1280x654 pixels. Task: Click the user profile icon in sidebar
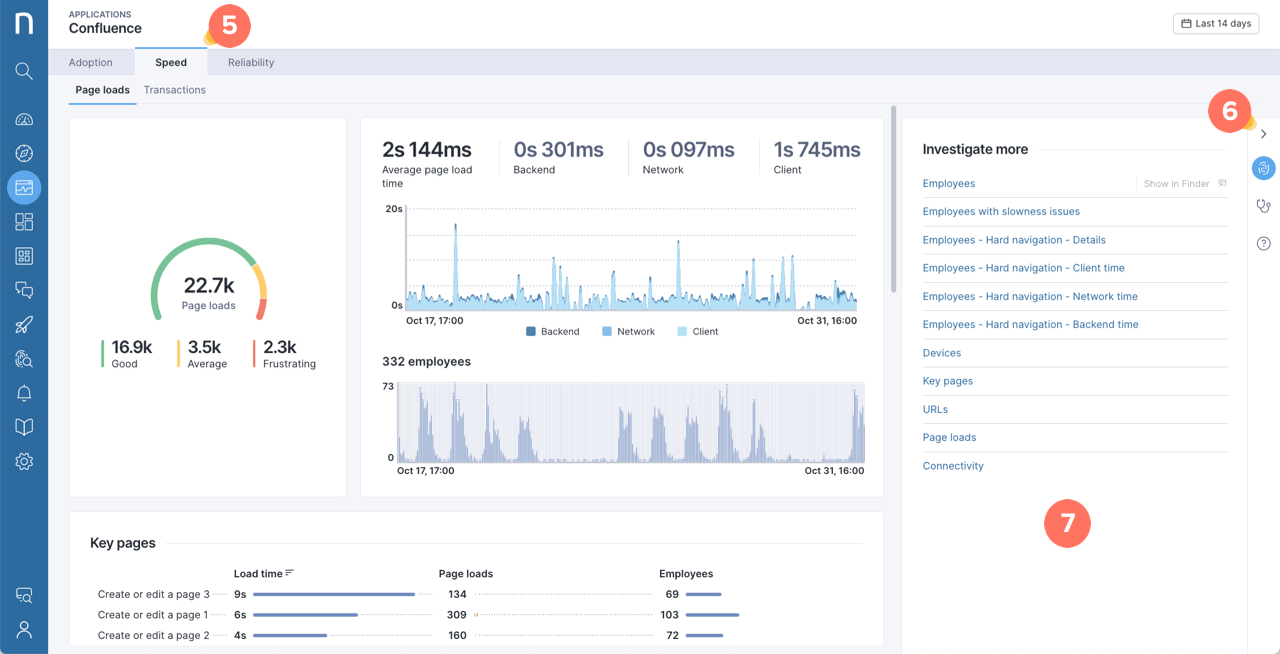coord(24,629)
